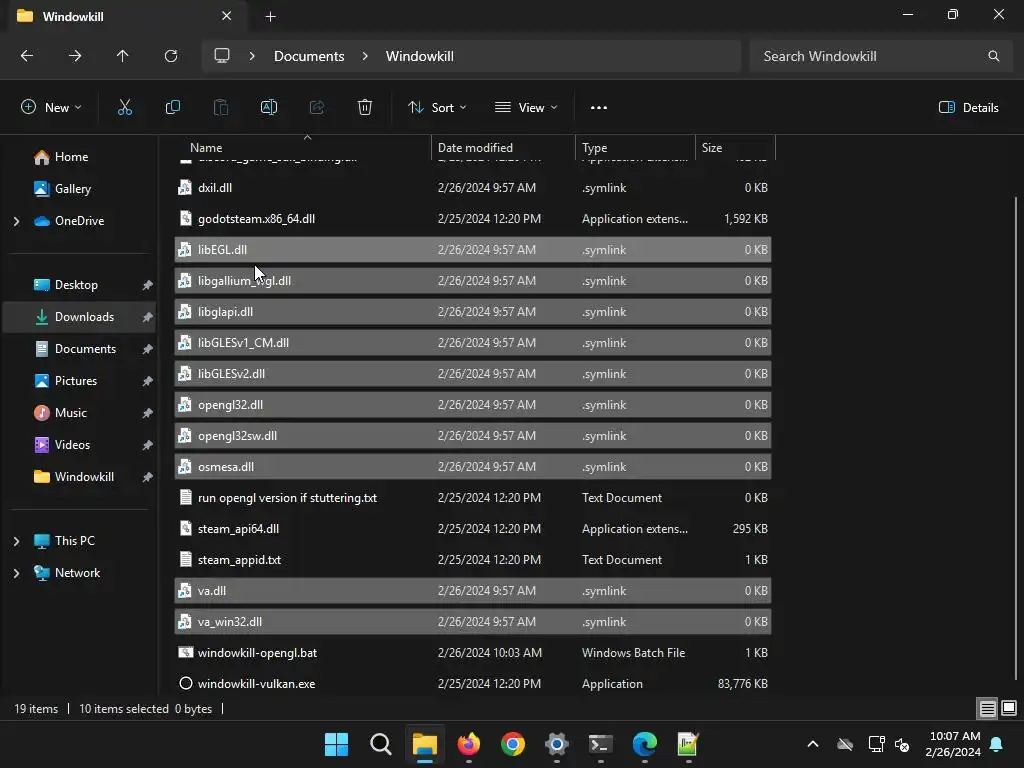Screen dimensions: 1024x768
Task: Click the Paste clipboard icon
Action: coord(221,108)
